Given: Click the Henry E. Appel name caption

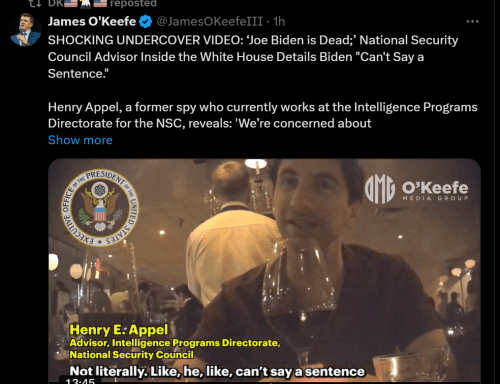Looking at the screenshot, I should pos(119,329).
